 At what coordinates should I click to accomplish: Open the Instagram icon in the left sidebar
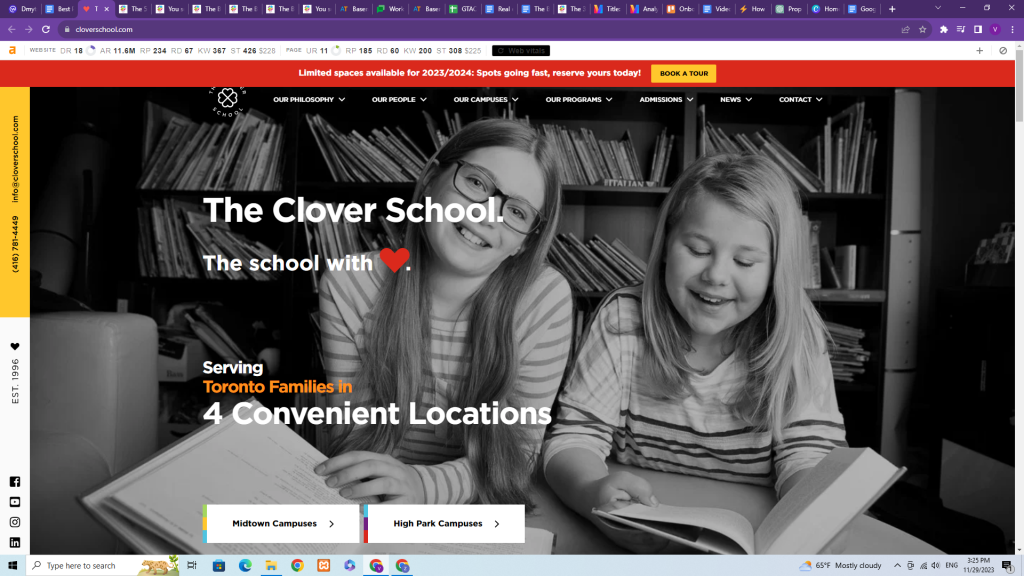15,522
